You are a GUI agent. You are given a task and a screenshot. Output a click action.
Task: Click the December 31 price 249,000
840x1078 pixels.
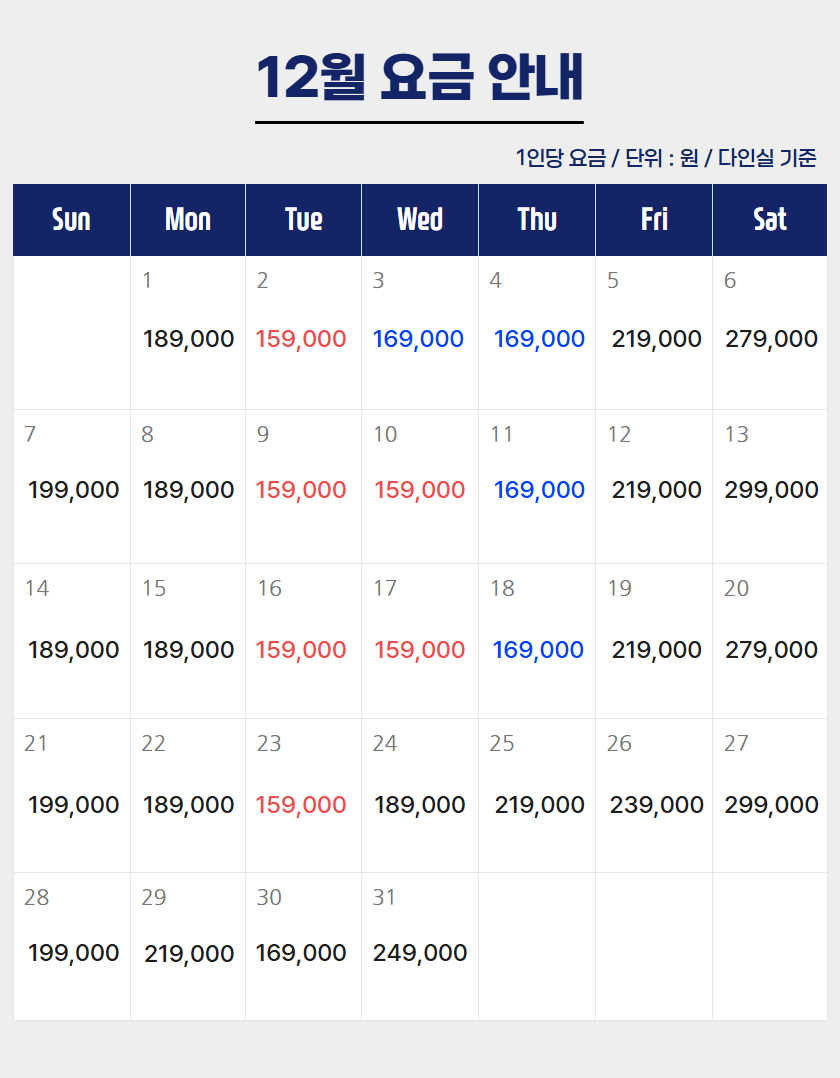pos(420,953)
